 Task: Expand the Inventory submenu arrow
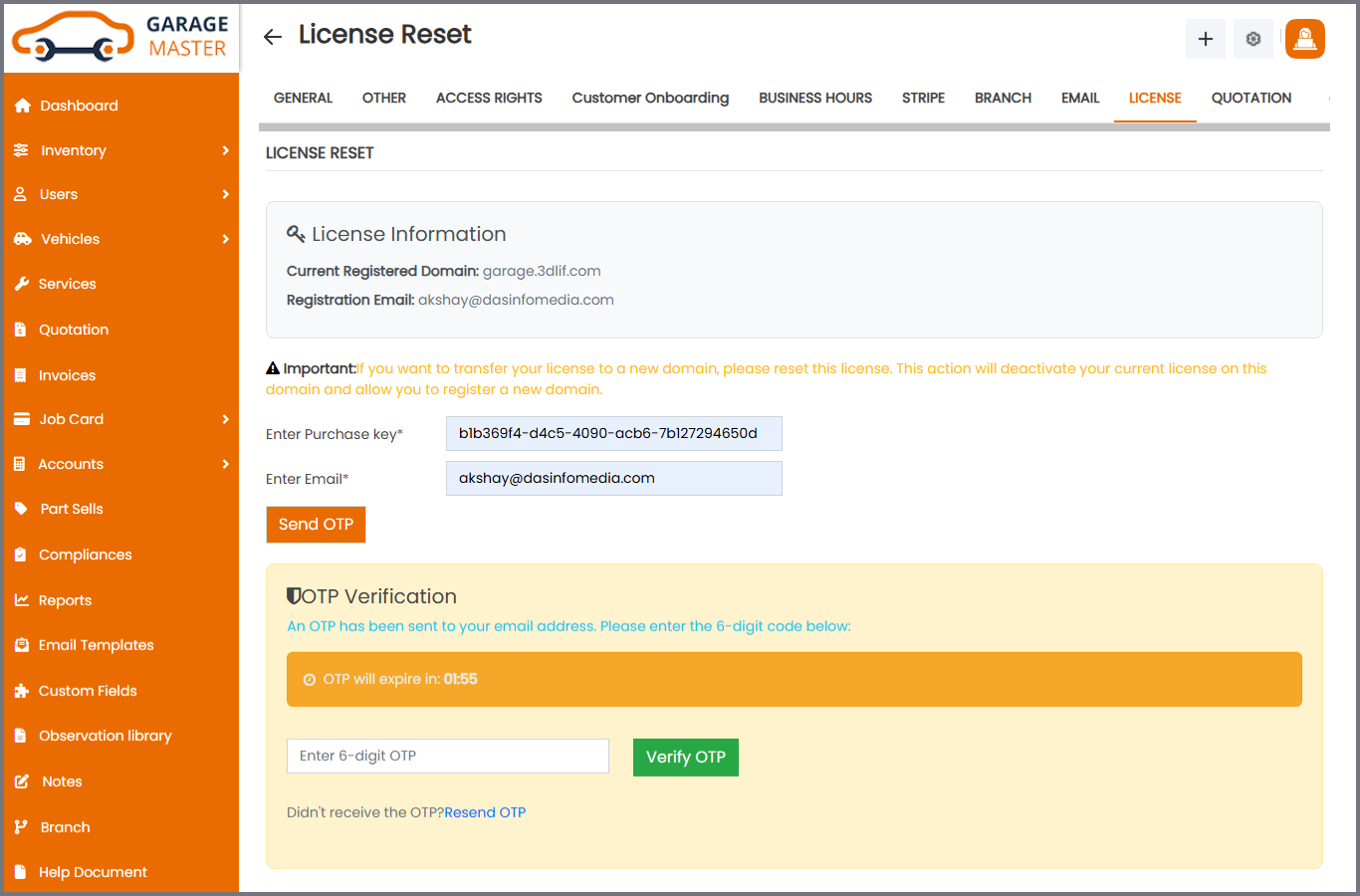click(x=225, y=150)
